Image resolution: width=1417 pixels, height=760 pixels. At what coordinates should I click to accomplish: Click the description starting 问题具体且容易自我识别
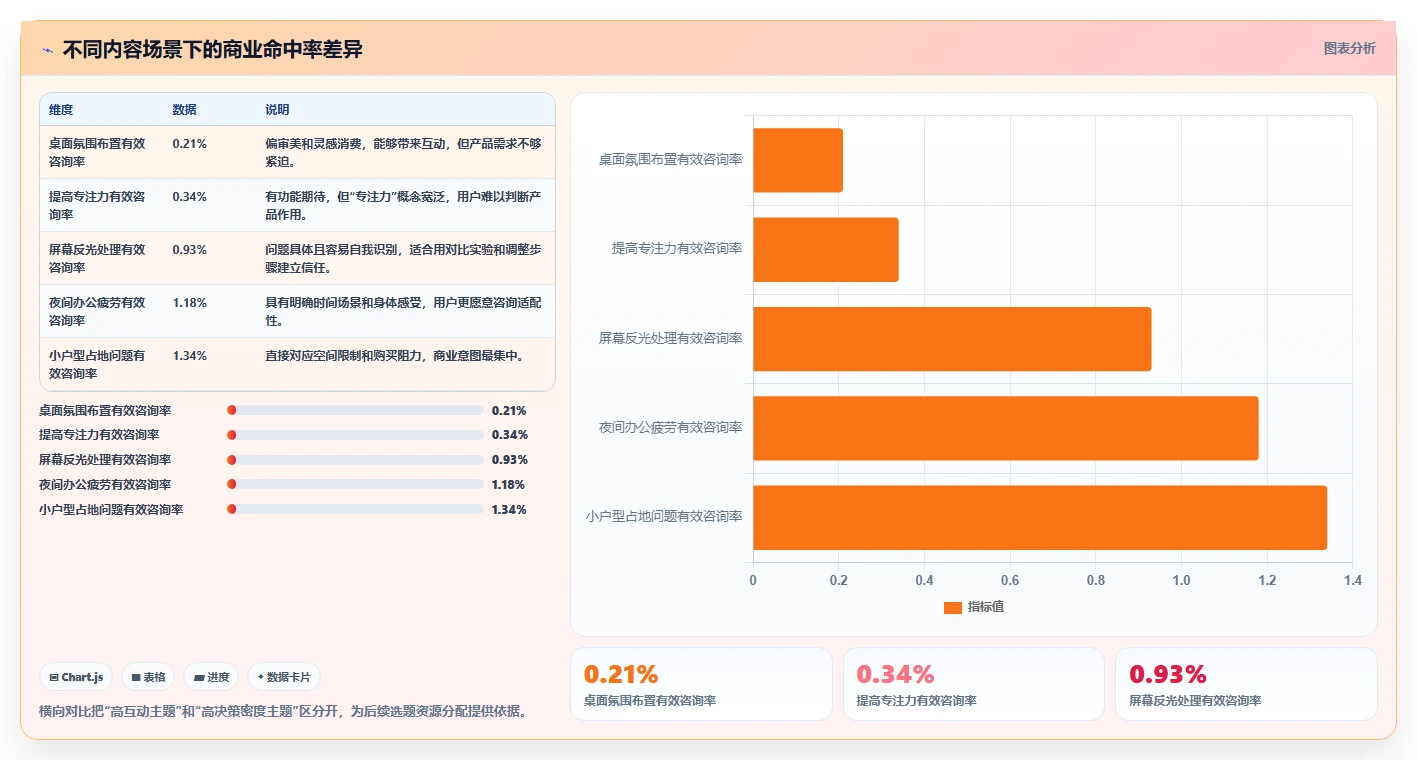coord(403,258)
